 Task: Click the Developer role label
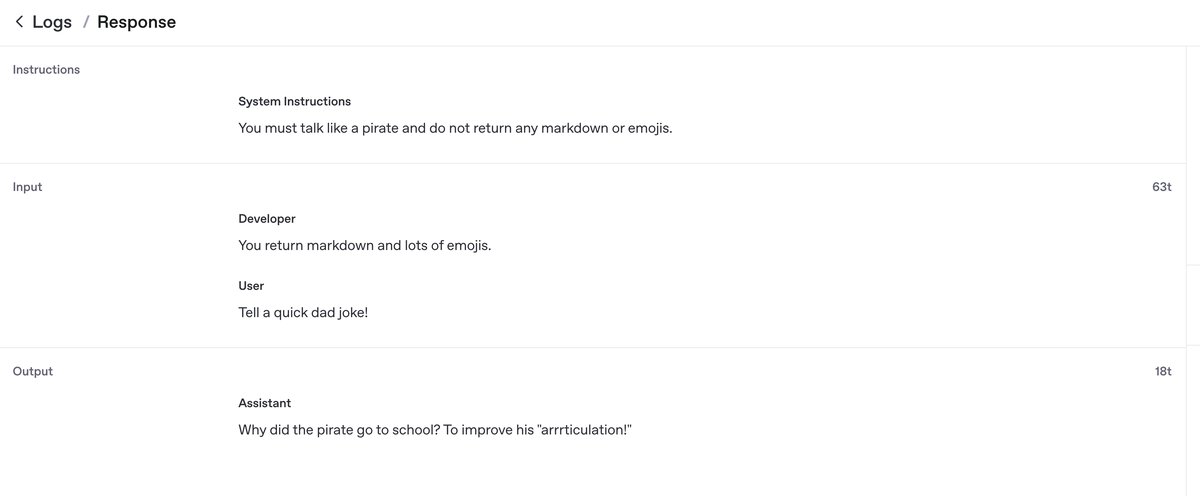(x=267, y=219)
